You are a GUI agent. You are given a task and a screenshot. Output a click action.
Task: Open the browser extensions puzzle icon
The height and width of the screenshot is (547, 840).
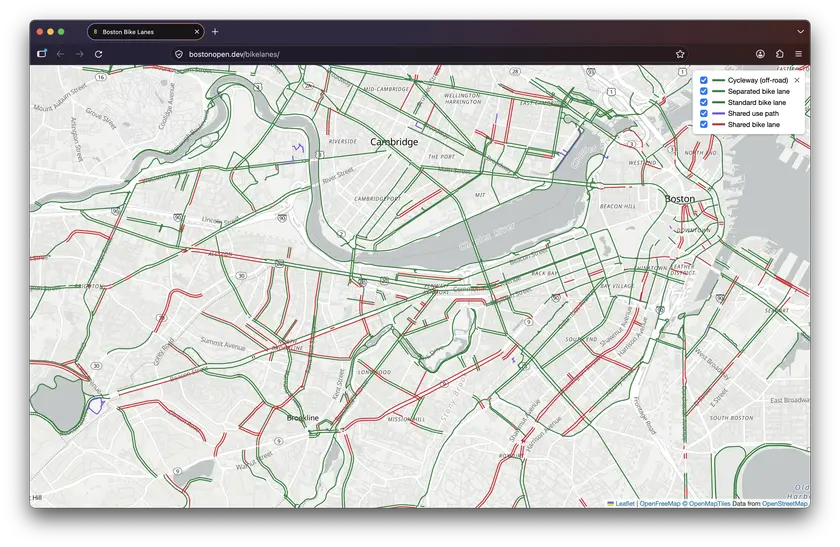click(779, 54)
